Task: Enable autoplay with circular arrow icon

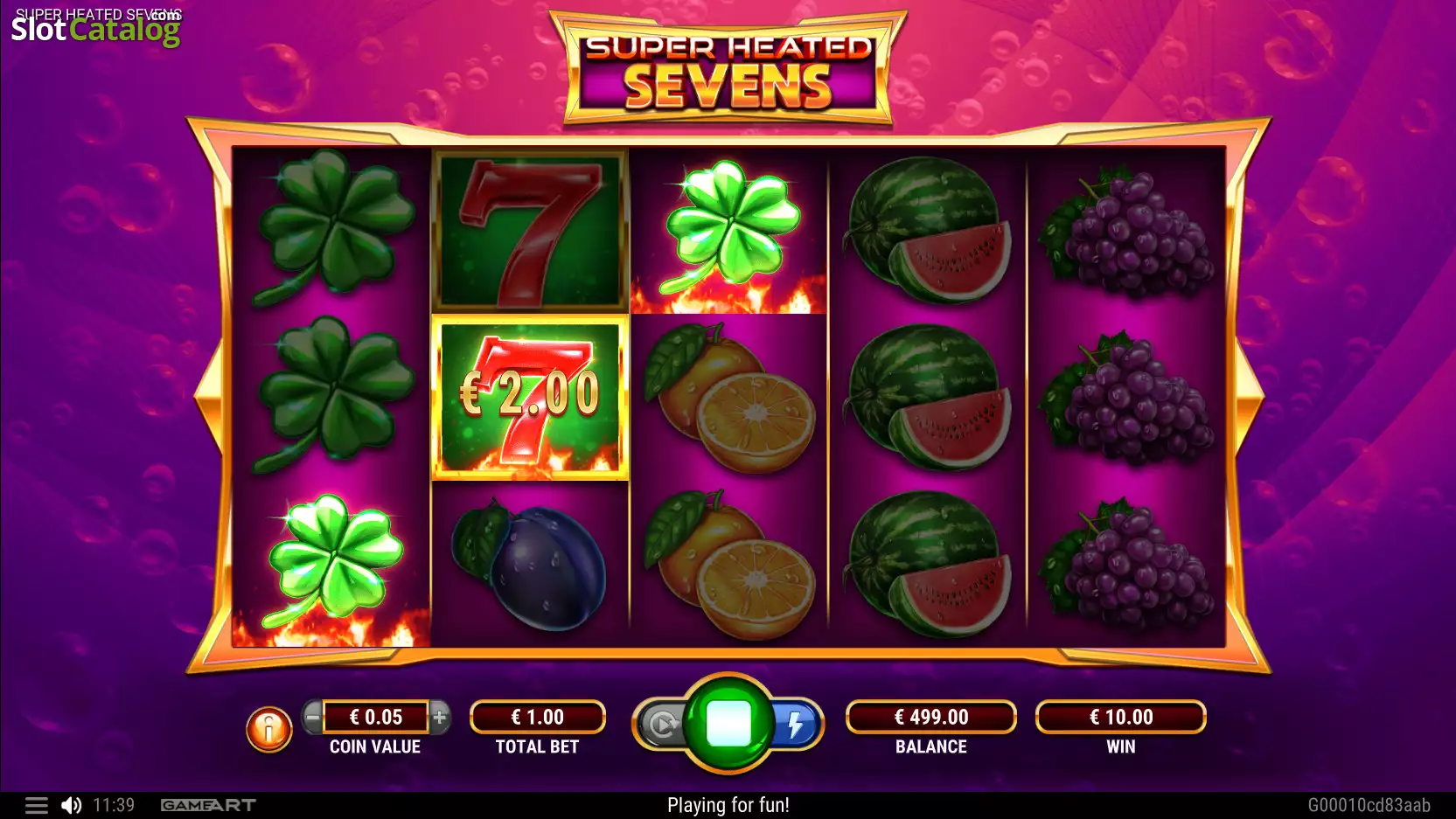Action: [x=662, y=724]
